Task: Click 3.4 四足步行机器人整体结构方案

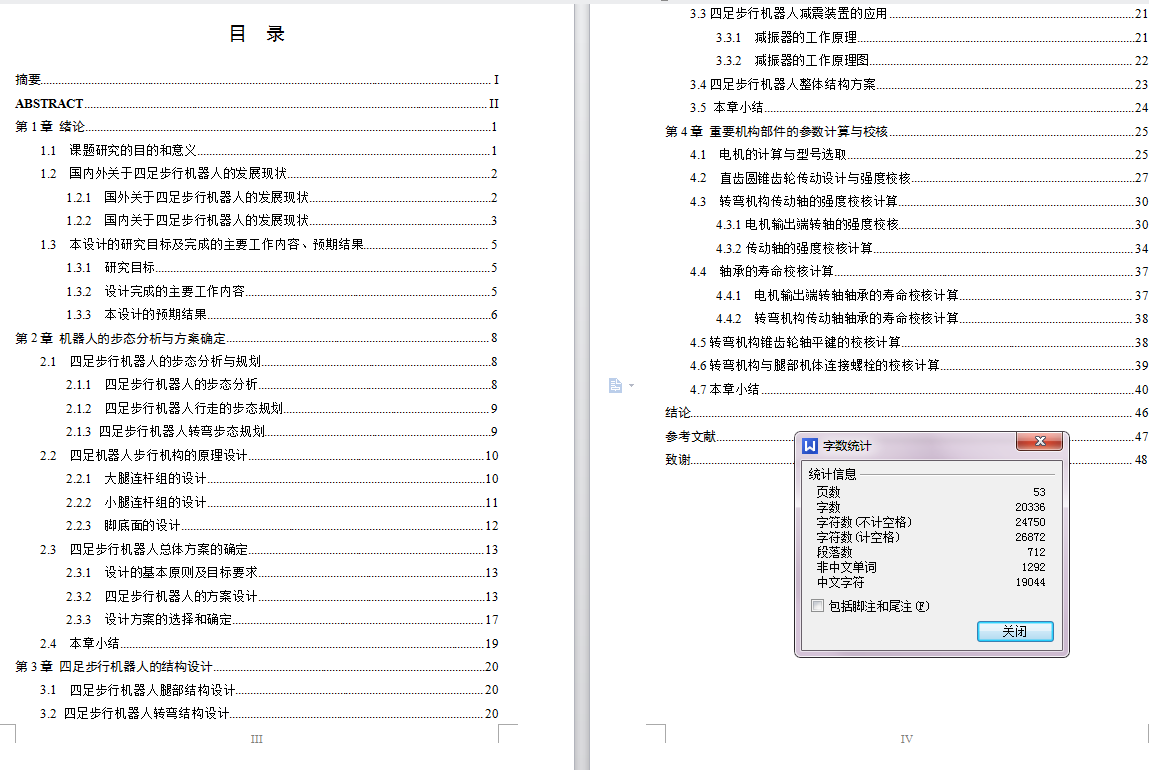Action: pyautogui.click(x=919, y=84)
